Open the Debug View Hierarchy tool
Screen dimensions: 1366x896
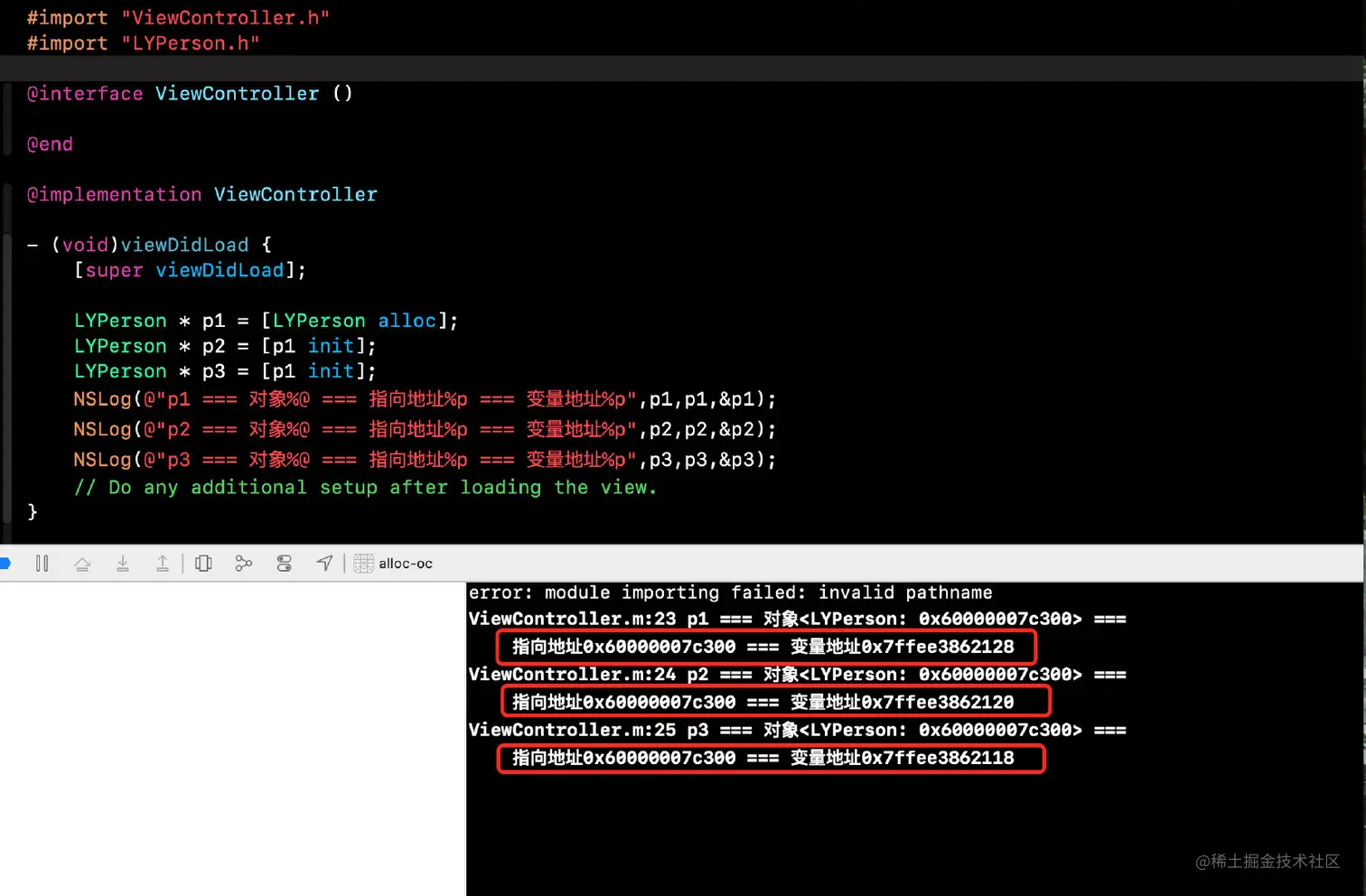click(203, 564)
